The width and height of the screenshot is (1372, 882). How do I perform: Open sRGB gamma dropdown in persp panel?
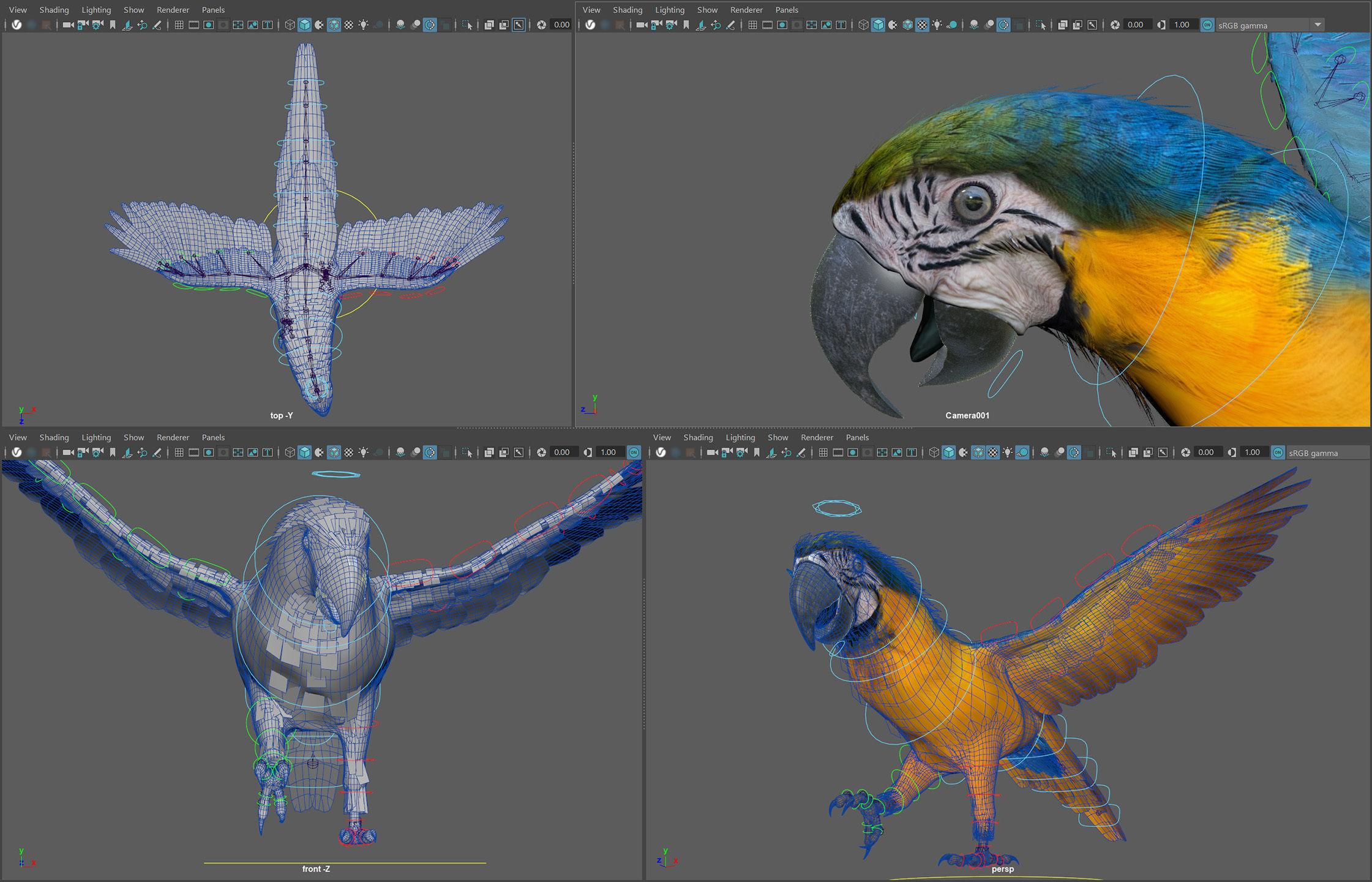tap(1327, 453)
